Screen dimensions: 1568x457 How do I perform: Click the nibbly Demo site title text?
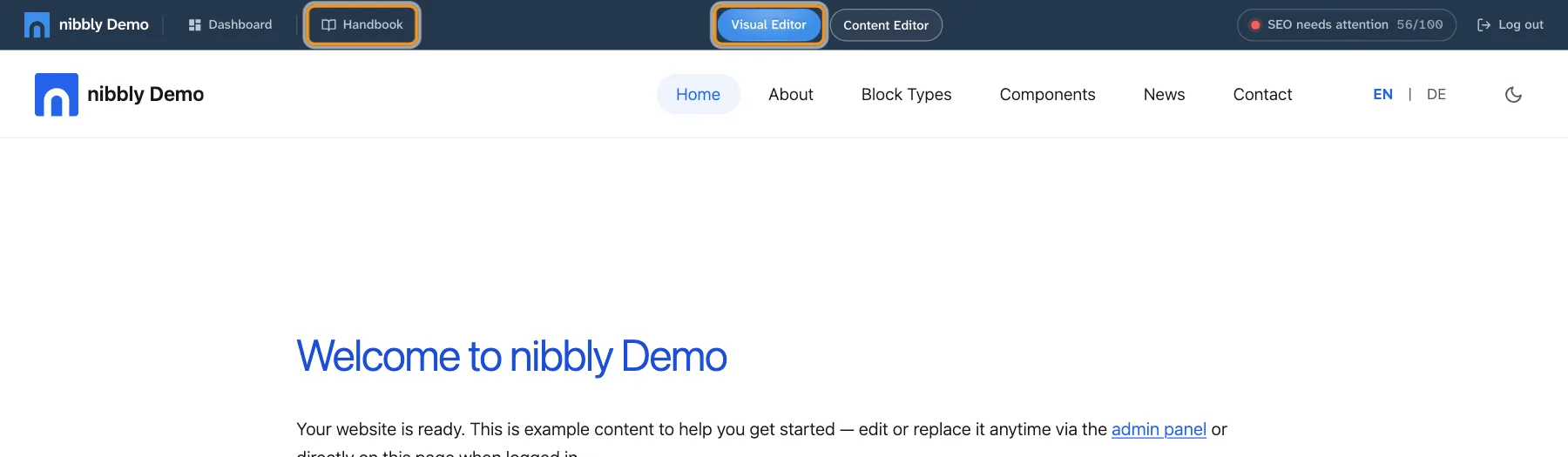point(145,94)
